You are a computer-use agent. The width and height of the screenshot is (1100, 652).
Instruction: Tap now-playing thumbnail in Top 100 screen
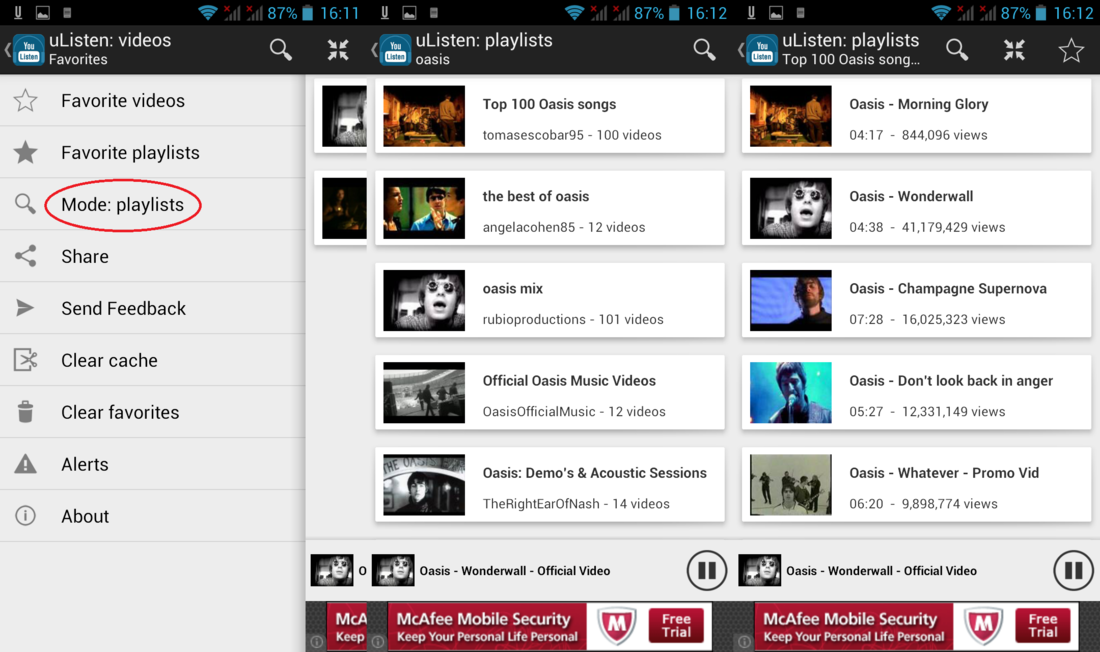[760, 571]
